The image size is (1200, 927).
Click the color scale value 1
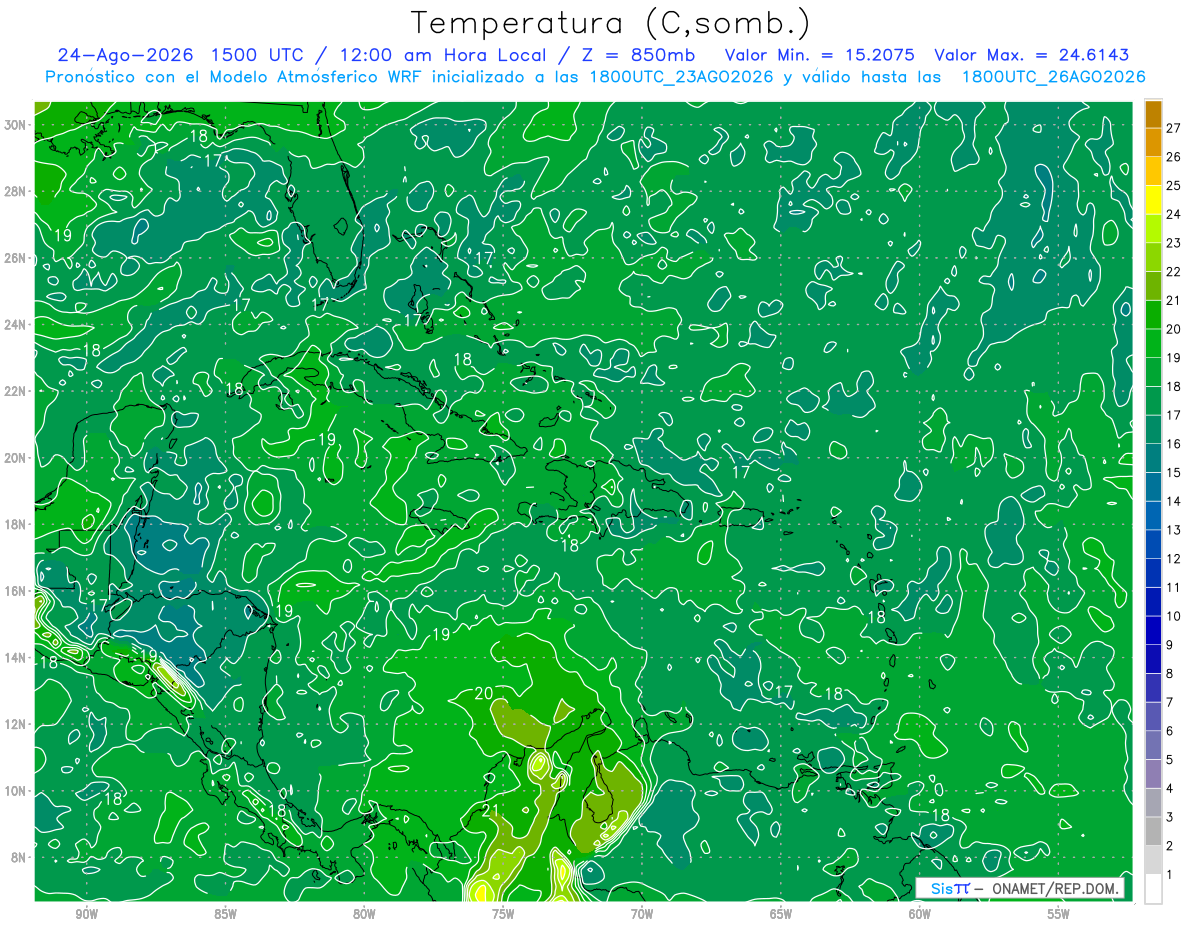1171,875
